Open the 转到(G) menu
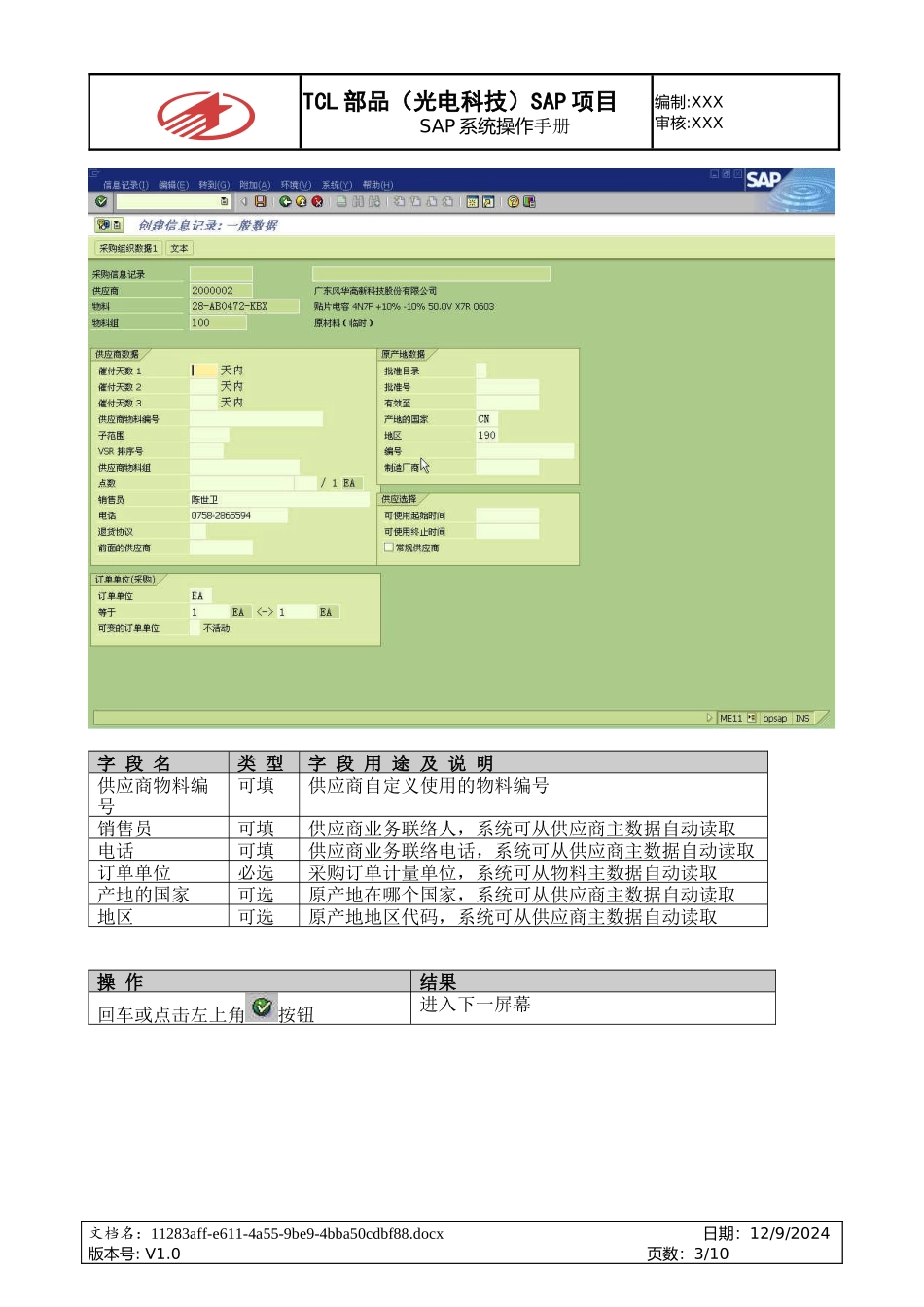 point(214,185)
